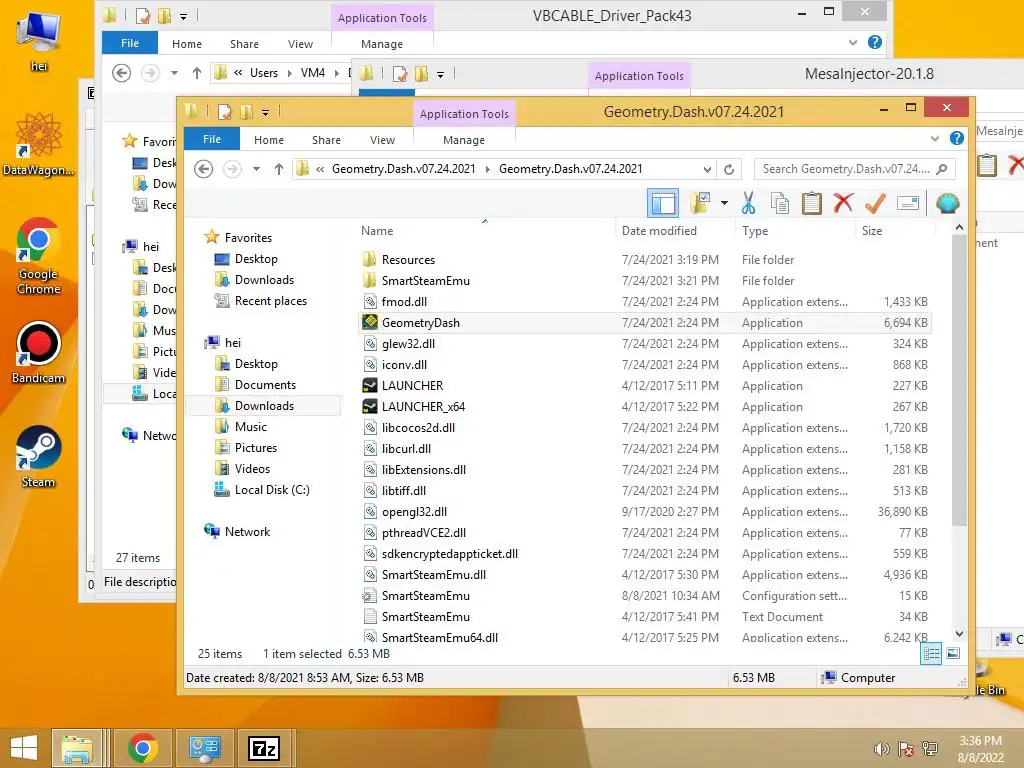Open recent locations dropdown in Geometry.Dash window
This screenshot has height=768, width=1024.
pyautogui.click(x=257, y=169)
